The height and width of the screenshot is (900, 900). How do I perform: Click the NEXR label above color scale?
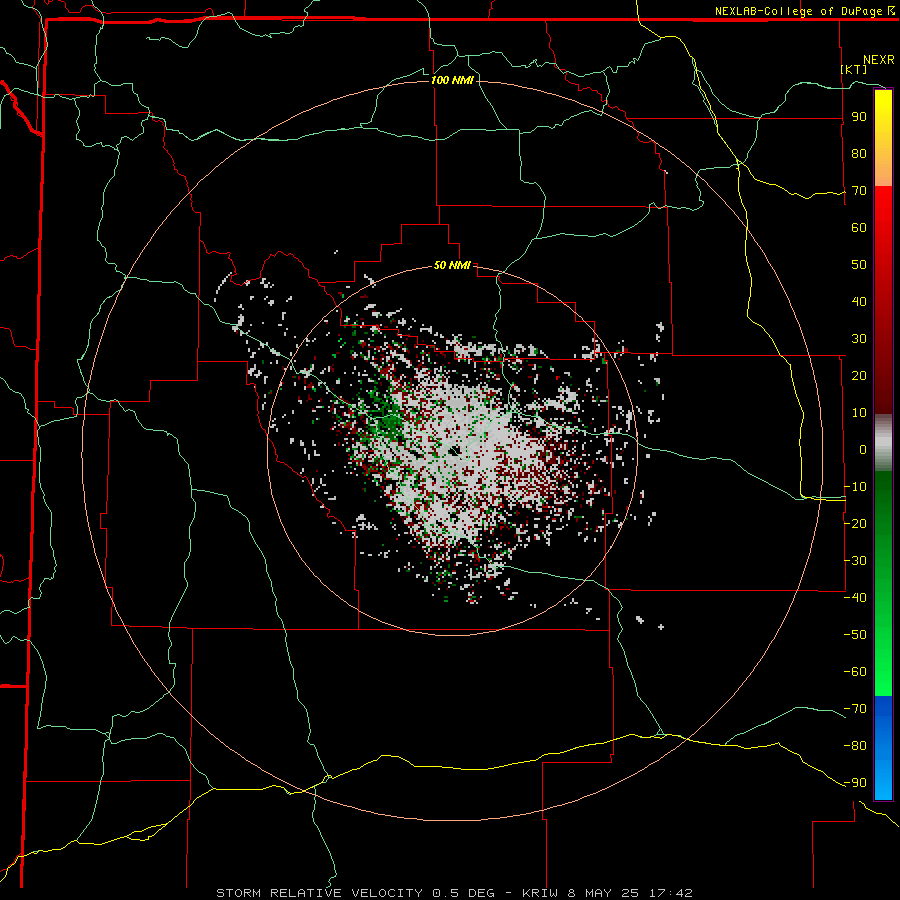click(879, 60)
